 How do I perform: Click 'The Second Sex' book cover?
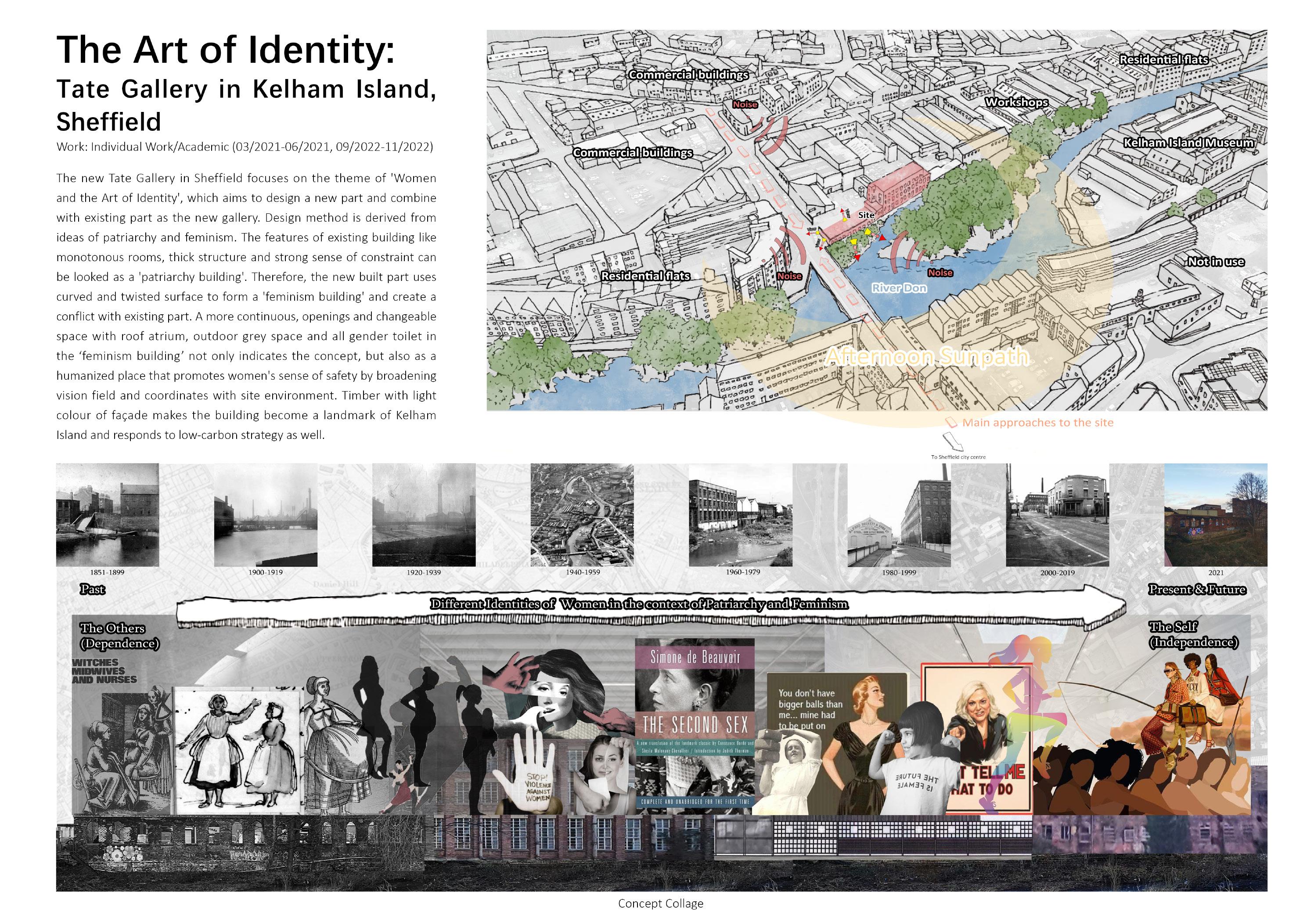click(x=695, y=724)
